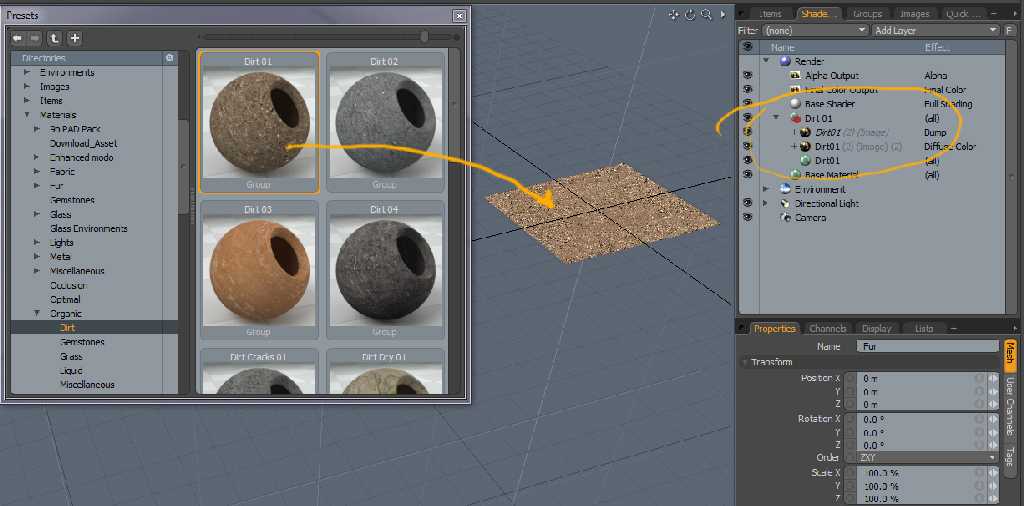The width and height of the screenshot is (1024, 506).
Task: Switch to the Images tab
Action: point(914,14)
